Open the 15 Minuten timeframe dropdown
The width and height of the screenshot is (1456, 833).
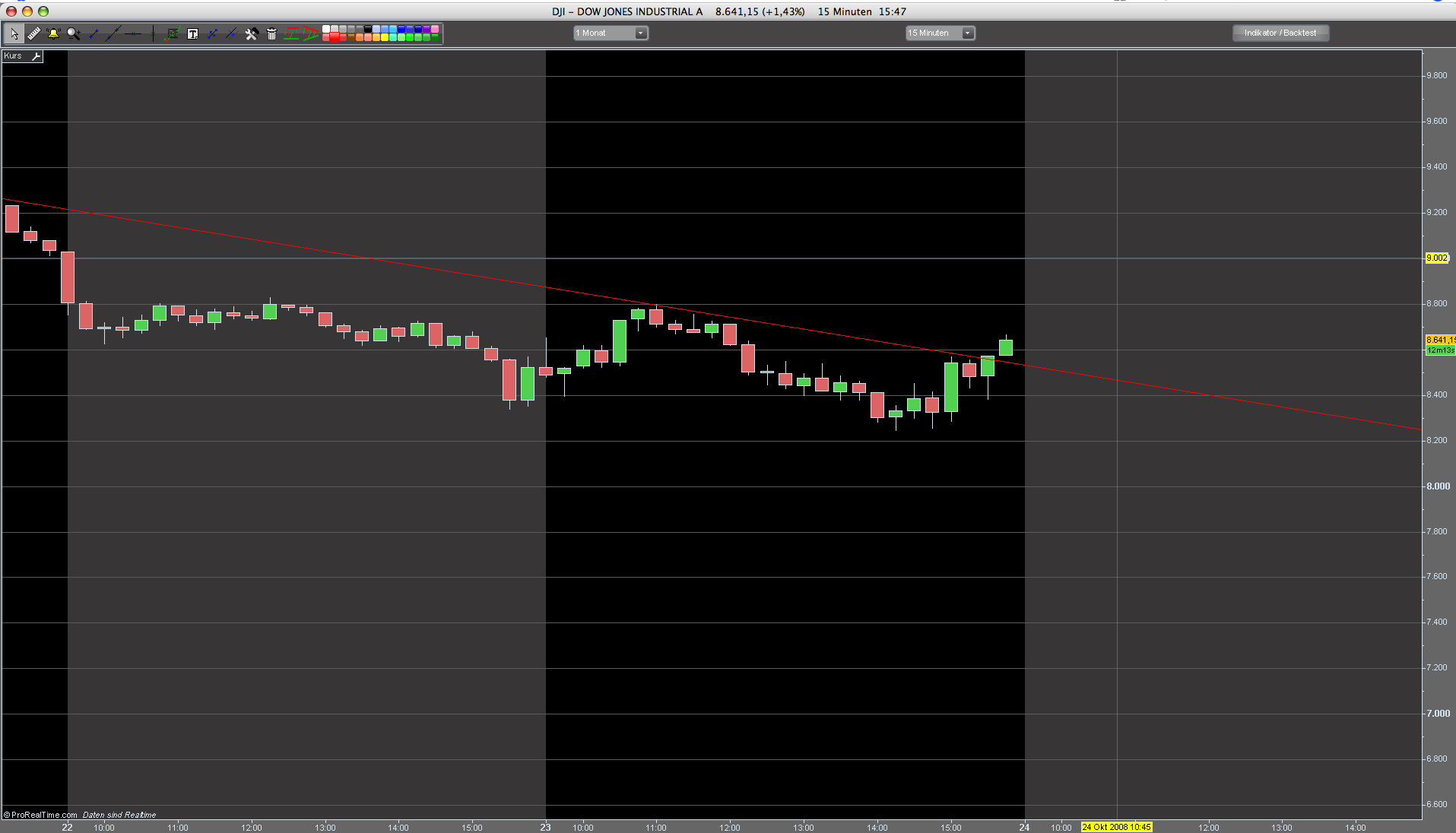point(940,33)
